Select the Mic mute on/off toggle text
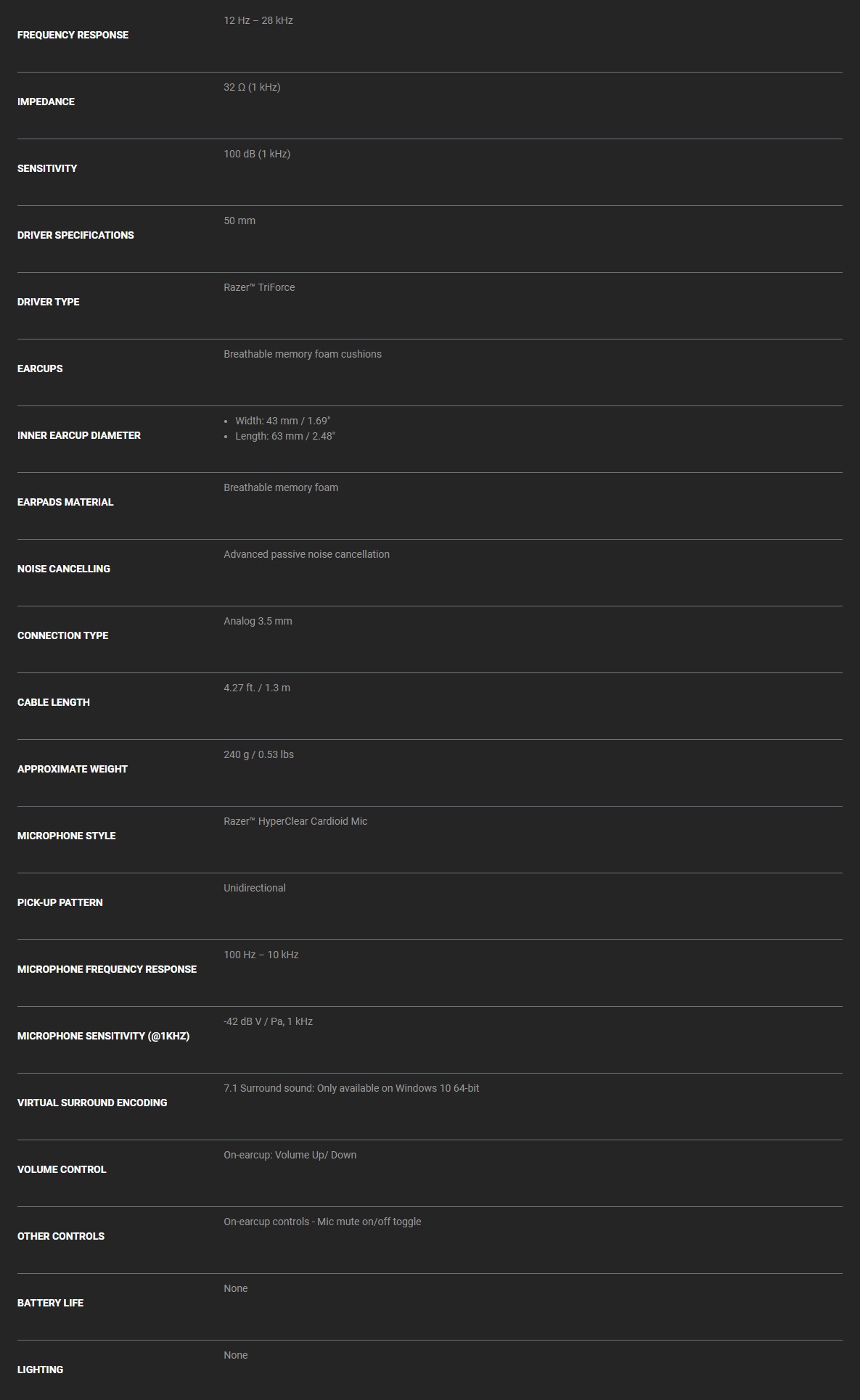The image size is (860, 1400). [369, 1222]
